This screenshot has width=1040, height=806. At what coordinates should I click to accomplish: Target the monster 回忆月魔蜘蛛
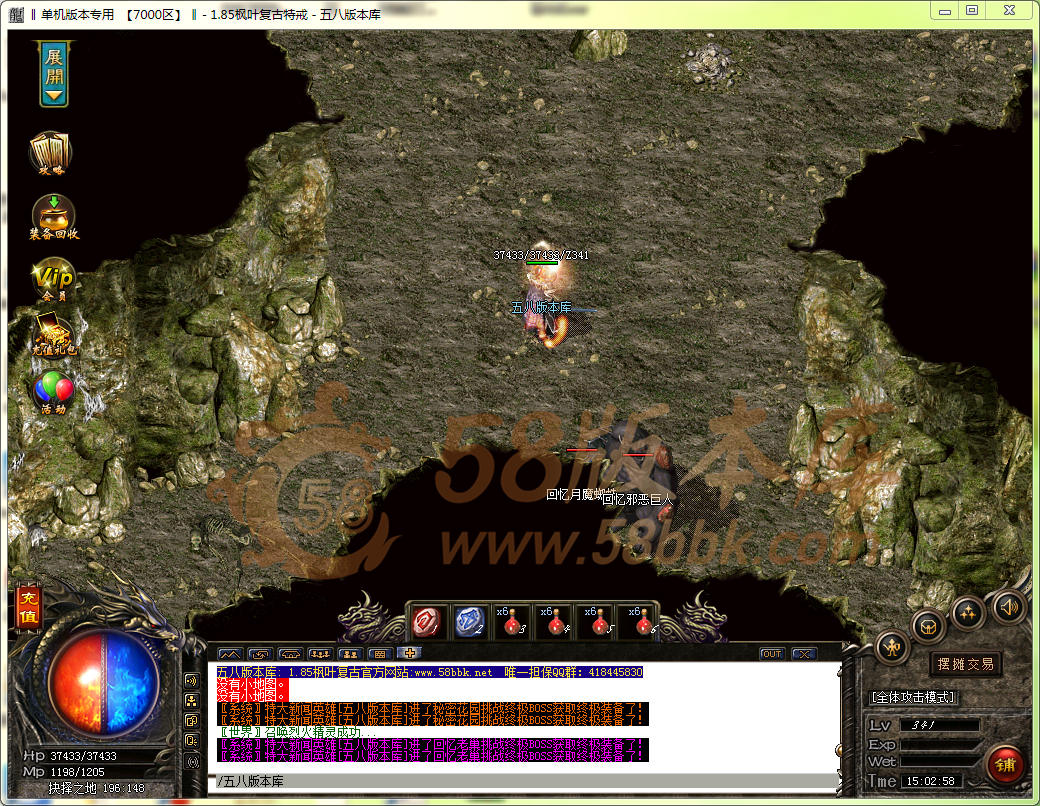coord(581,494)
